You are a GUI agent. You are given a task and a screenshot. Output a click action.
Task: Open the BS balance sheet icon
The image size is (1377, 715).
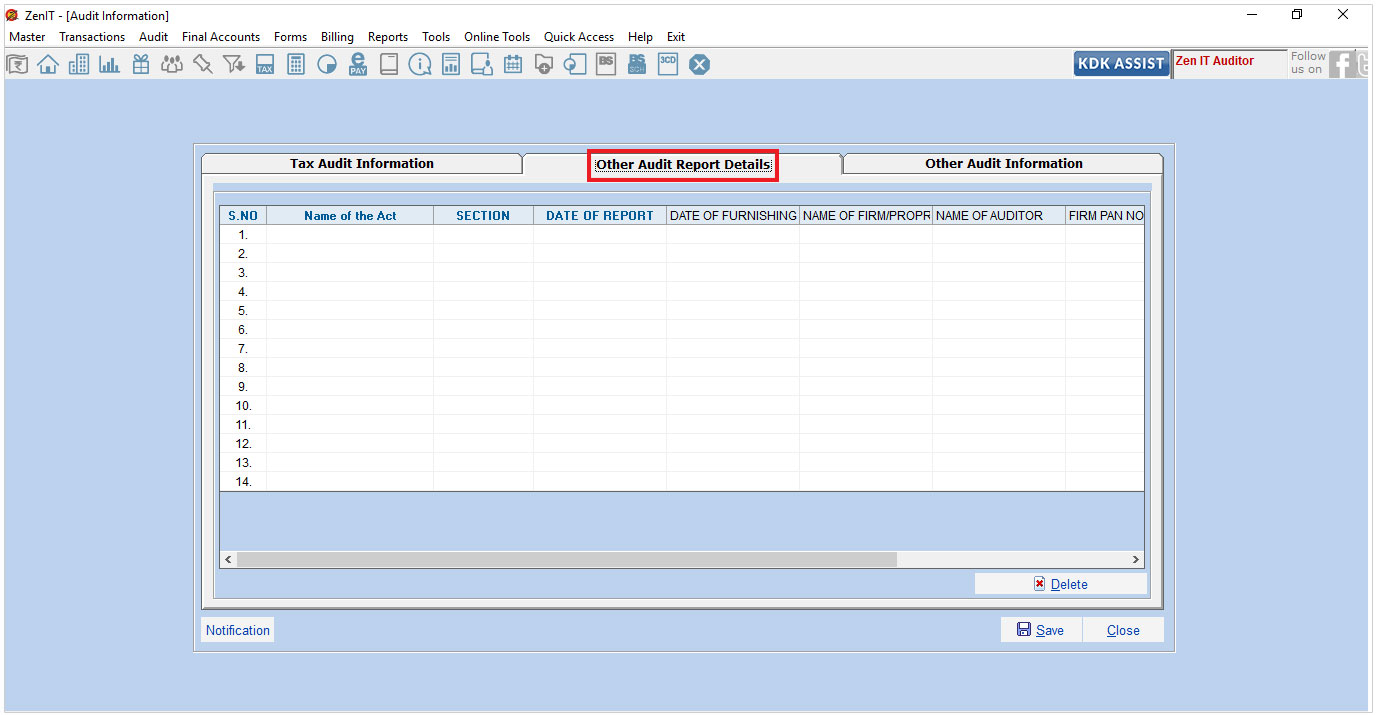pyautogui.click(x=606, y=64)
